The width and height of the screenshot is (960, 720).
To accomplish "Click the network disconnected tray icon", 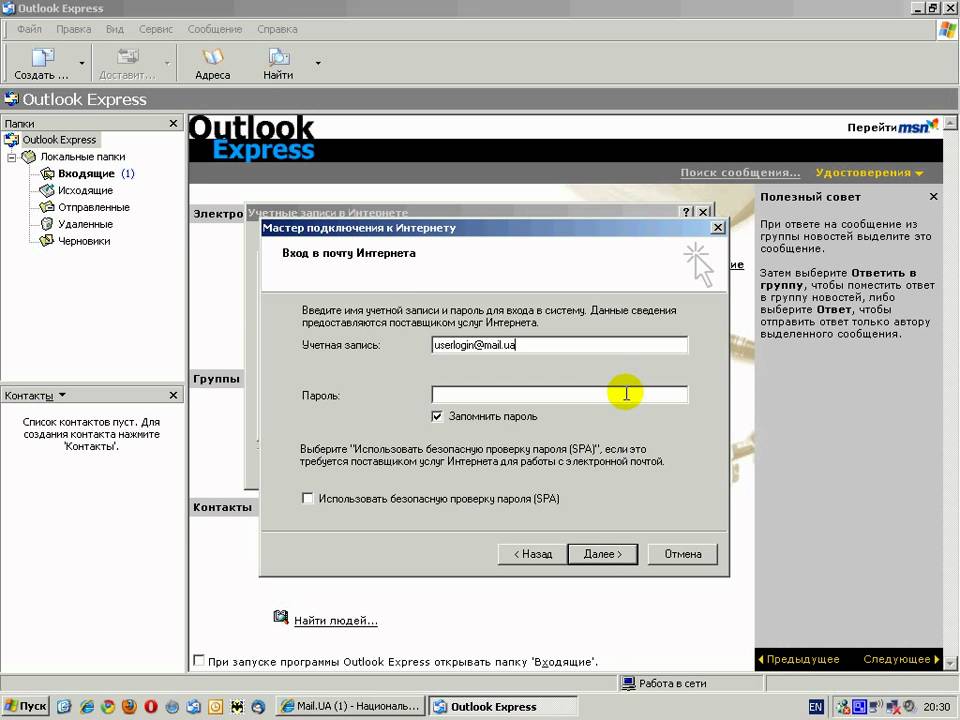I will point(893,707).
